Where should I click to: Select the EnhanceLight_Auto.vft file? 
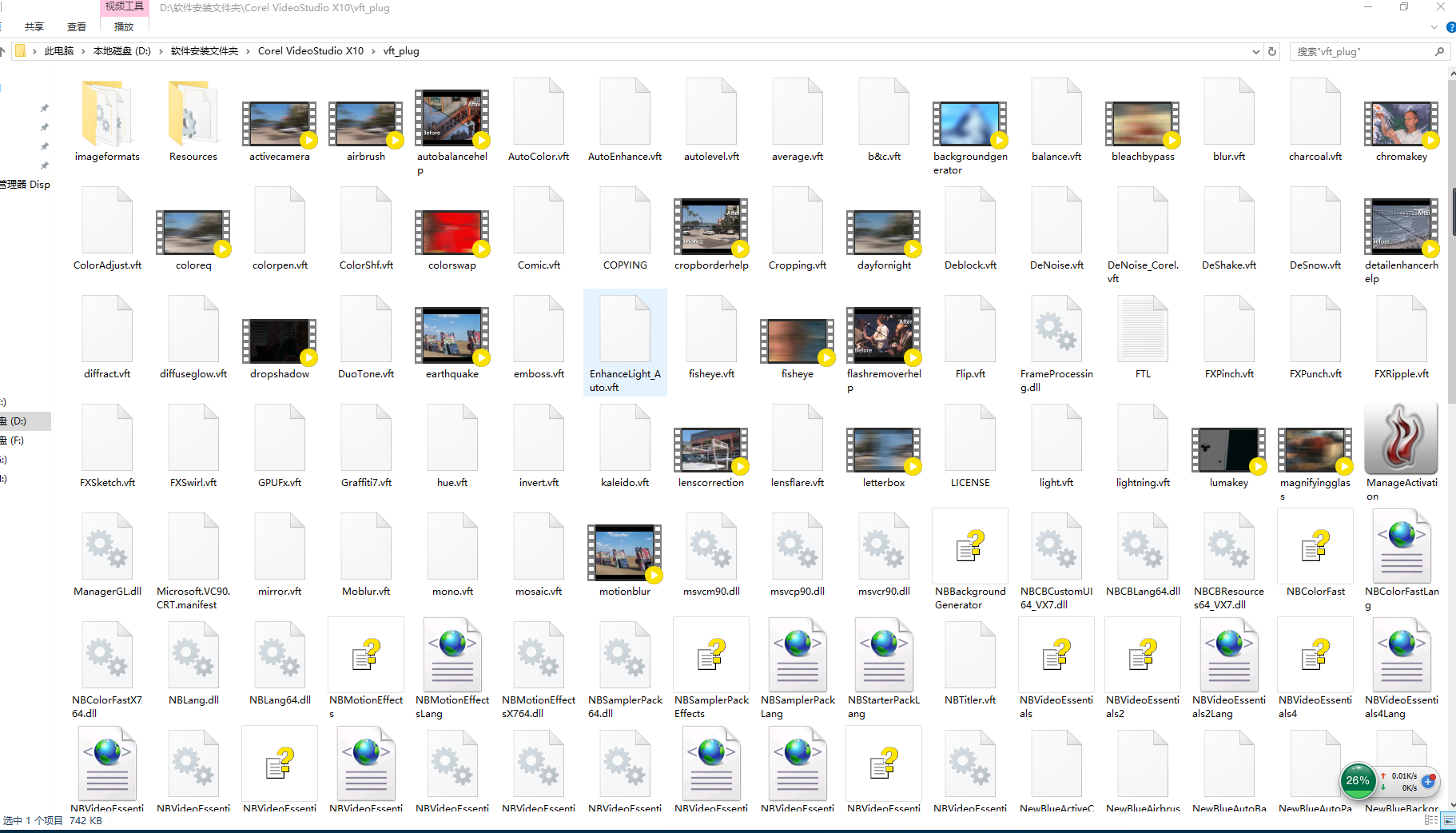point(625,344)
